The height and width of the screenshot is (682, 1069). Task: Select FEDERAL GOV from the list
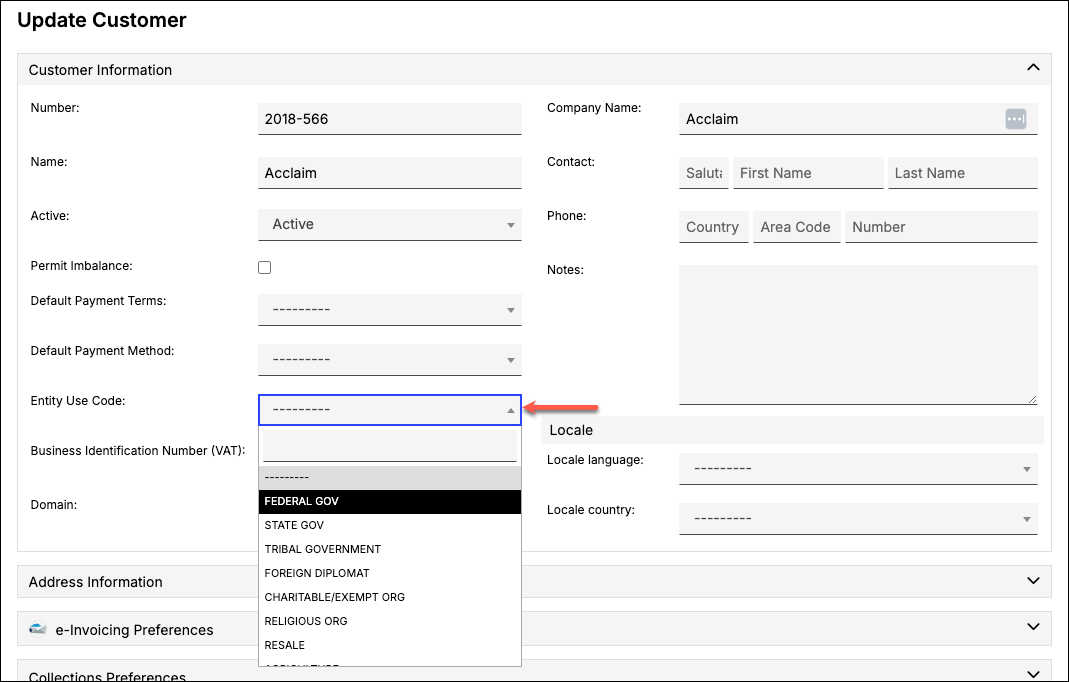coord(390,501)
